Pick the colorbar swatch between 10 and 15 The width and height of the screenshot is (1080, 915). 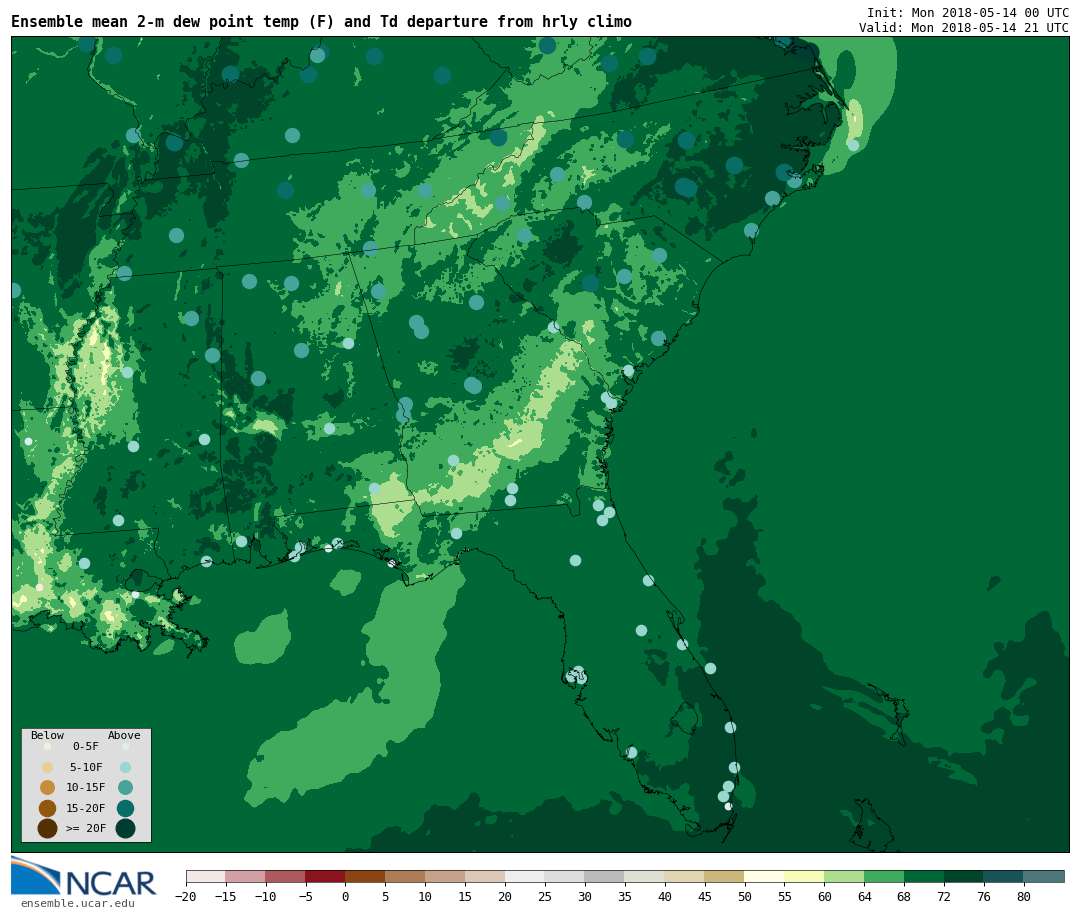pyautogui.click(x=446, y=876)
